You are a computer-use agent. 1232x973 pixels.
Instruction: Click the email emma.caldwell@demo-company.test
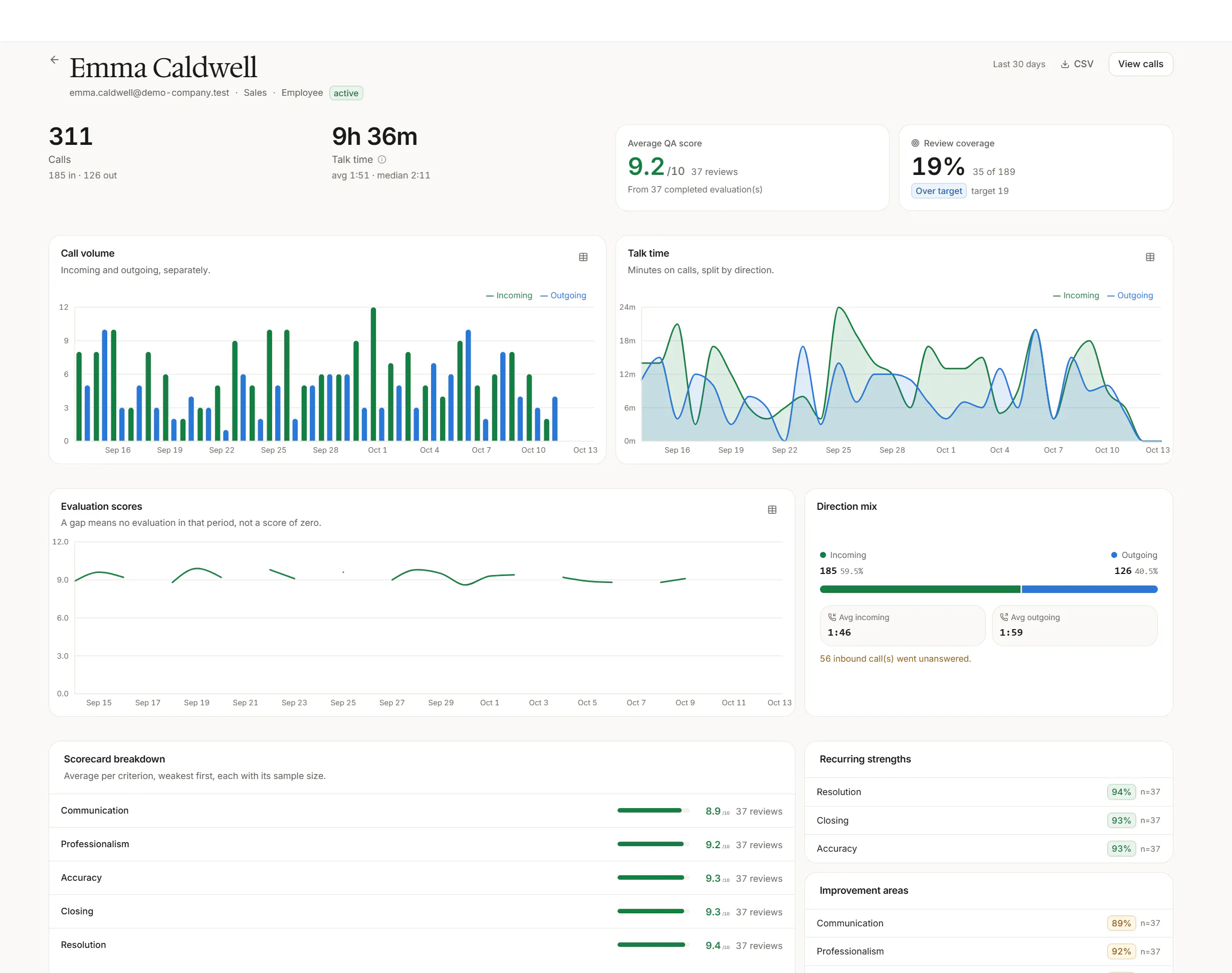(149, 93)
